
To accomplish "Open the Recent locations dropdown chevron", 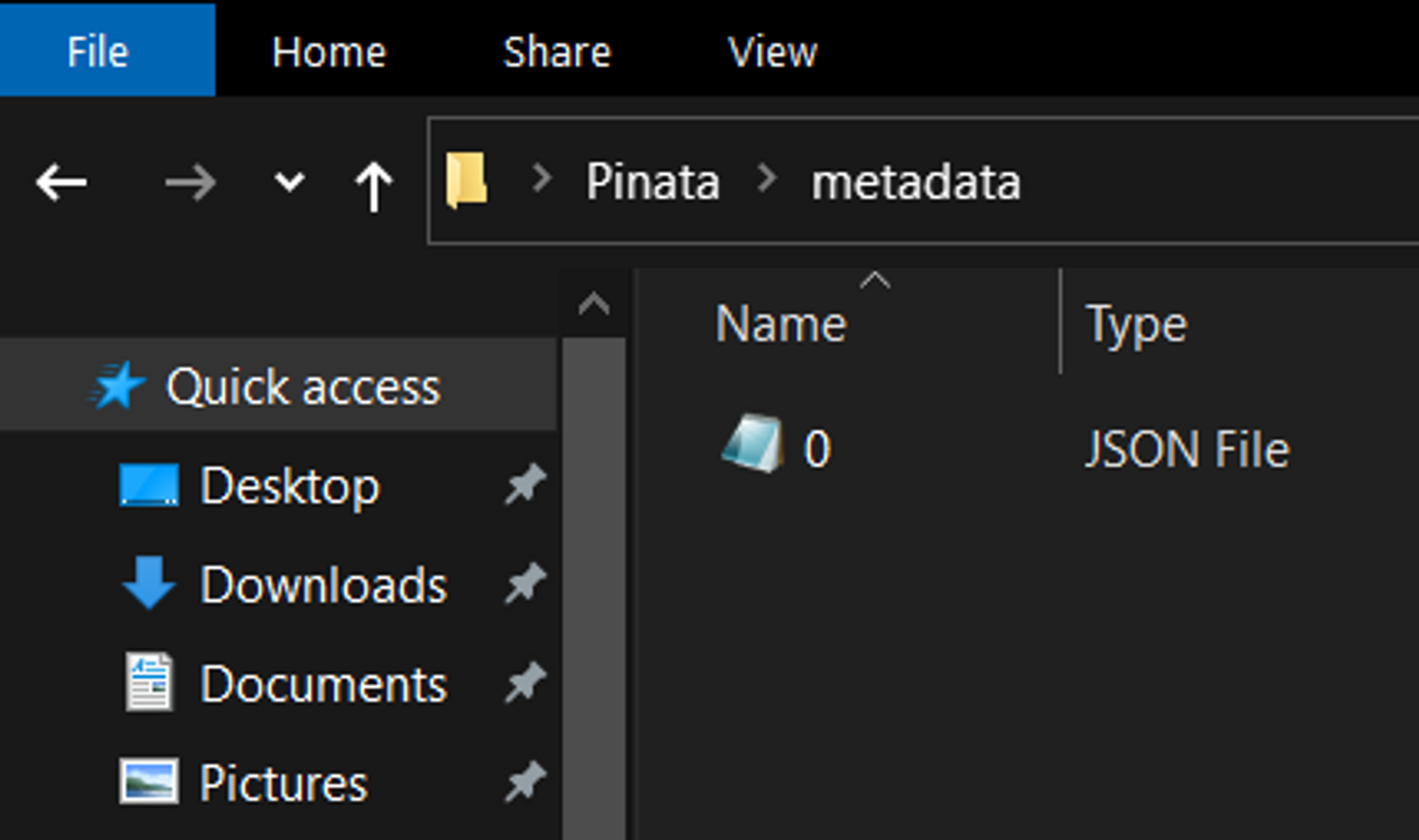I will pos(289,183).
